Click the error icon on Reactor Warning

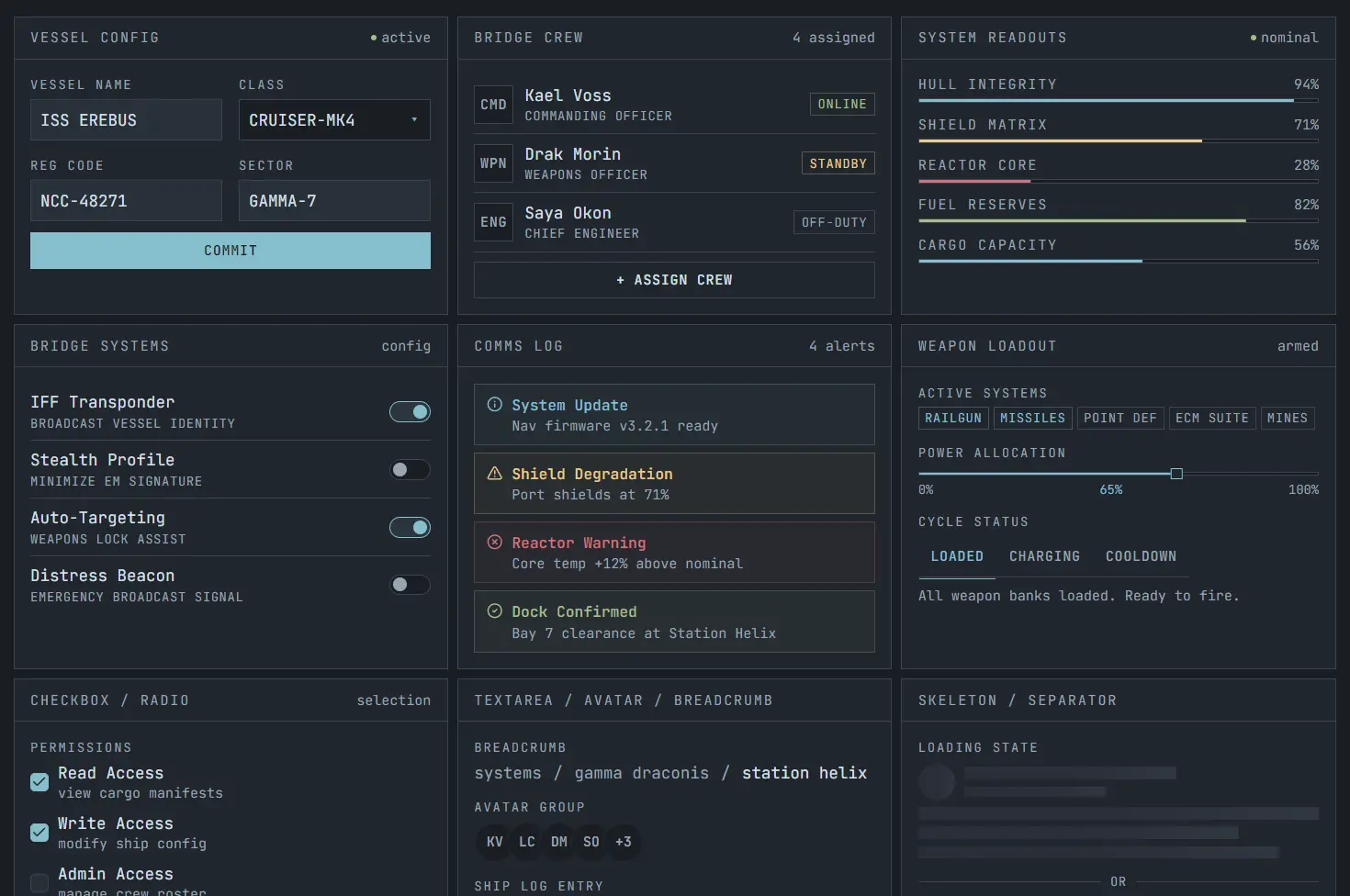pos(495,542)
